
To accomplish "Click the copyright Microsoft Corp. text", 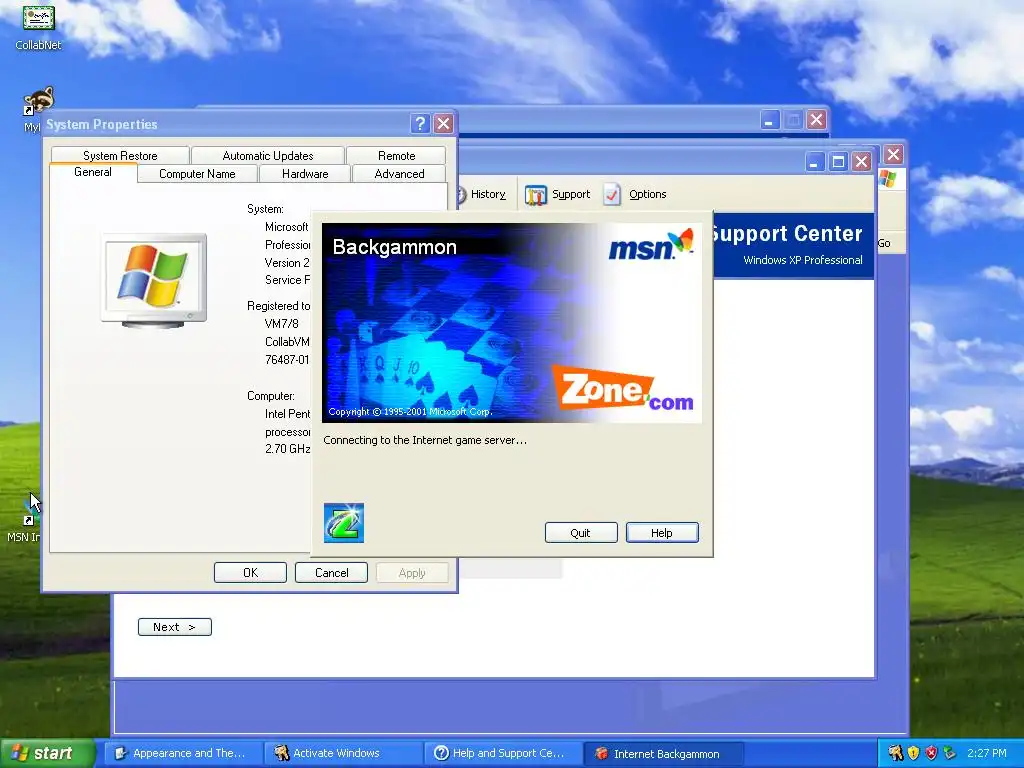I will click(x=410, y=411).
